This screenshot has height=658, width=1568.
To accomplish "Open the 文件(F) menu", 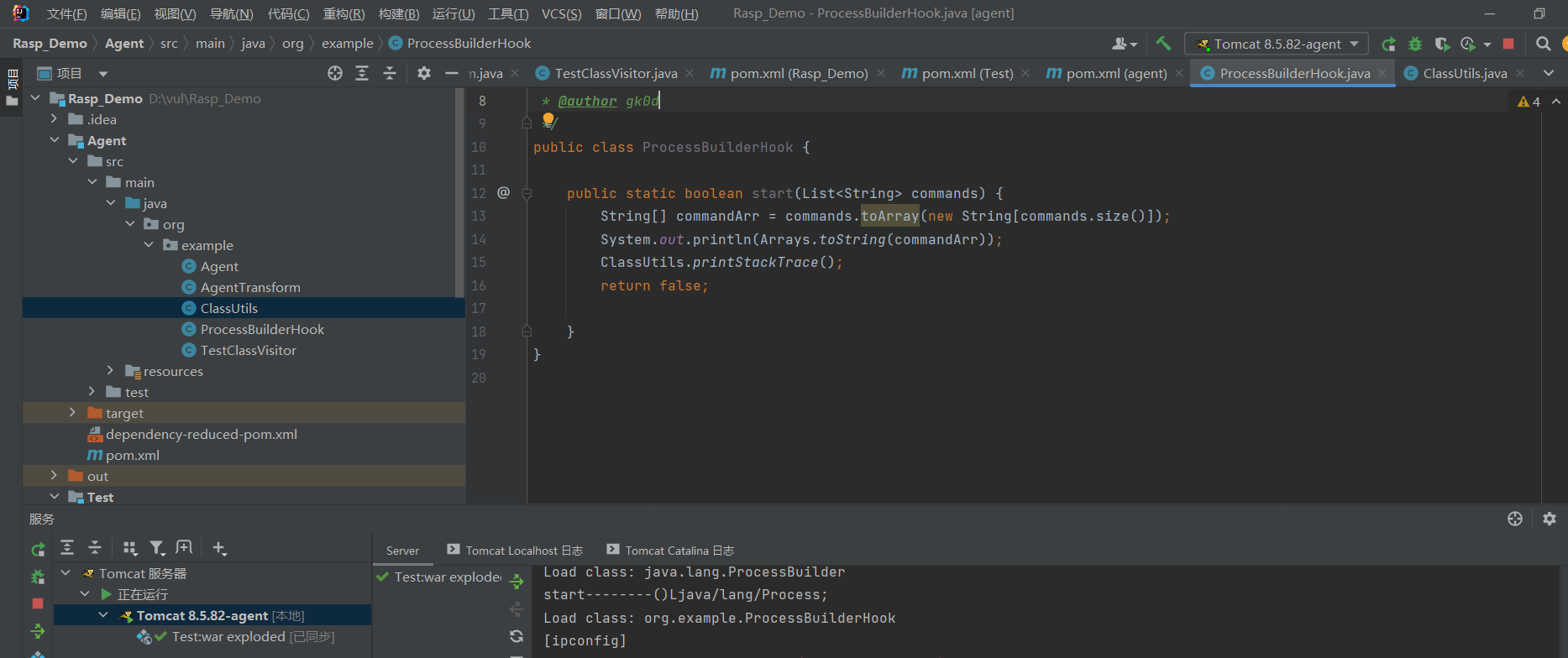I will (66, 13).
